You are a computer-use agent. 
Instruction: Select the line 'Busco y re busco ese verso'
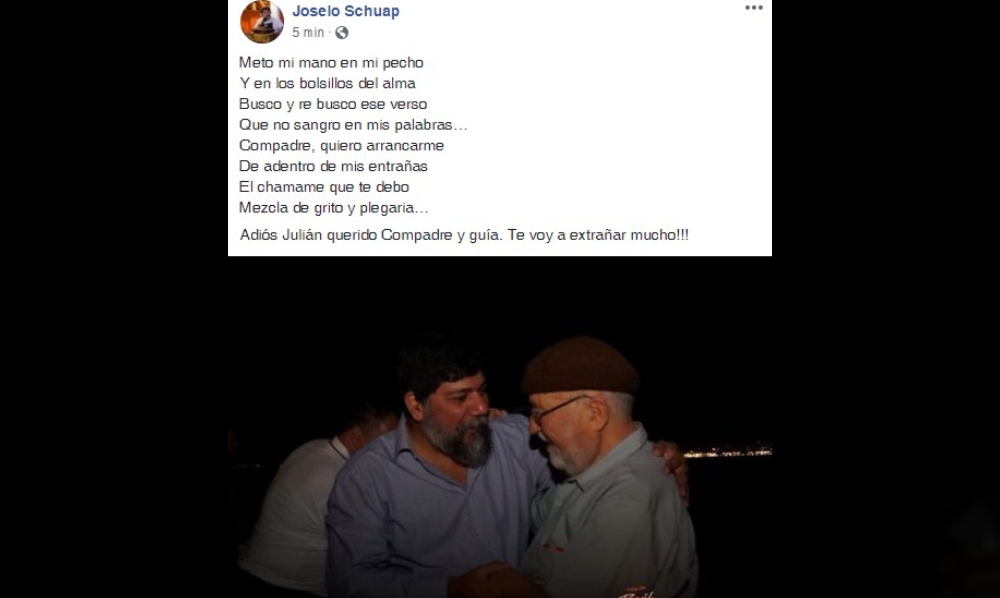point(333,104)
